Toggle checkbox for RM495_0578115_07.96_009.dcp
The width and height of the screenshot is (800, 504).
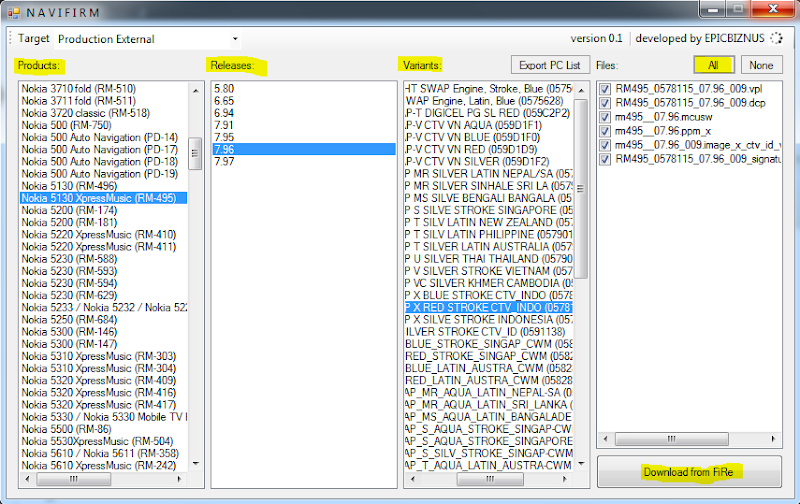pos(605,103)
